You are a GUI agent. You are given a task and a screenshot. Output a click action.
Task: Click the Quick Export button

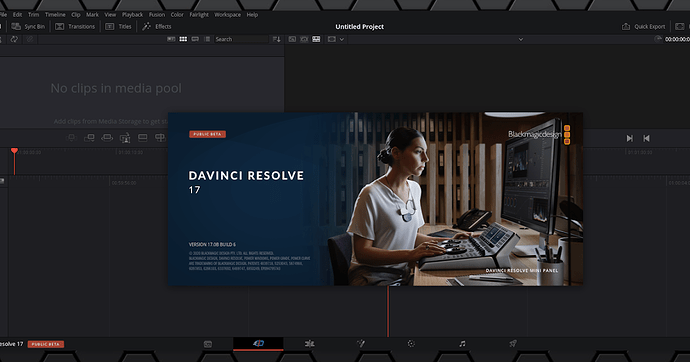[643, 26]
